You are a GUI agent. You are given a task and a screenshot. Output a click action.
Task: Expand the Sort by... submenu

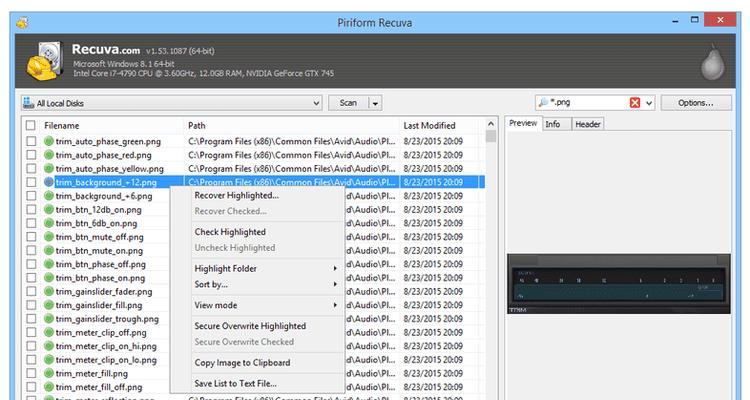coord(335,284)
